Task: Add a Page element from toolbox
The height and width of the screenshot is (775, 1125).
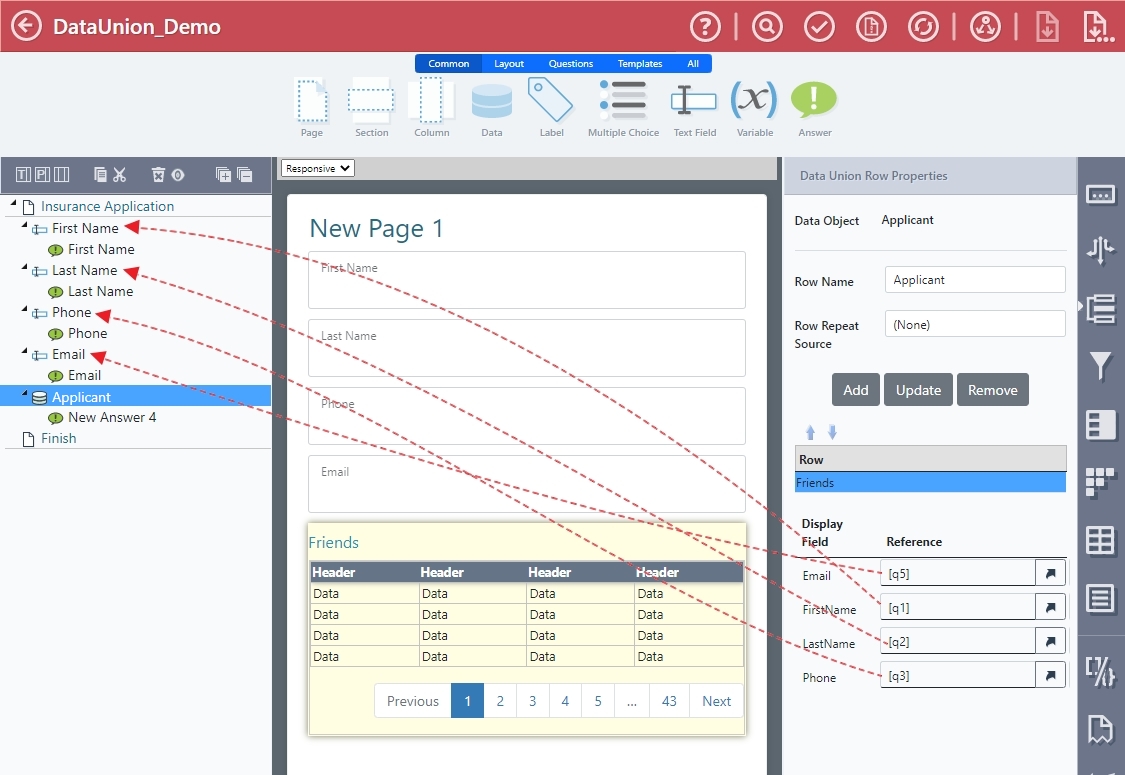Action: coord(312,108)
